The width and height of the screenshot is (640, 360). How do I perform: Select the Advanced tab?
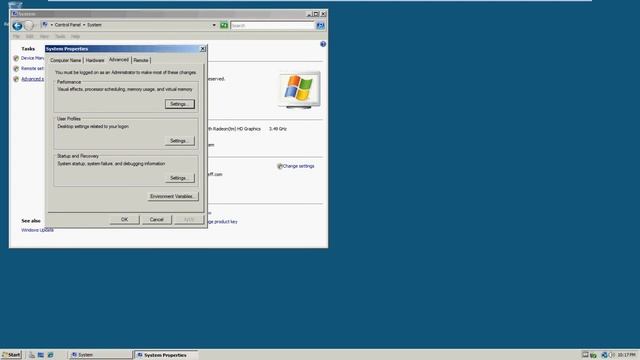[x=119, y=60]
